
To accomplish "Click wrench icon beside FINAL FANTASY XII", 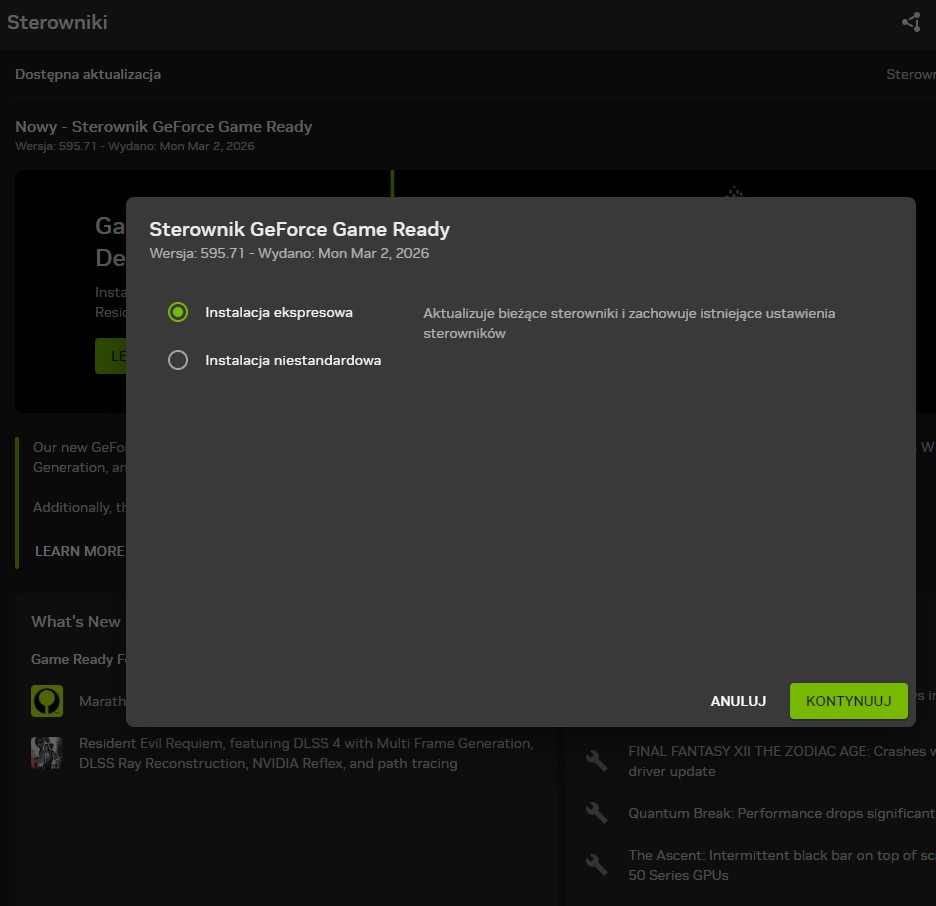I will click(596, 760).
